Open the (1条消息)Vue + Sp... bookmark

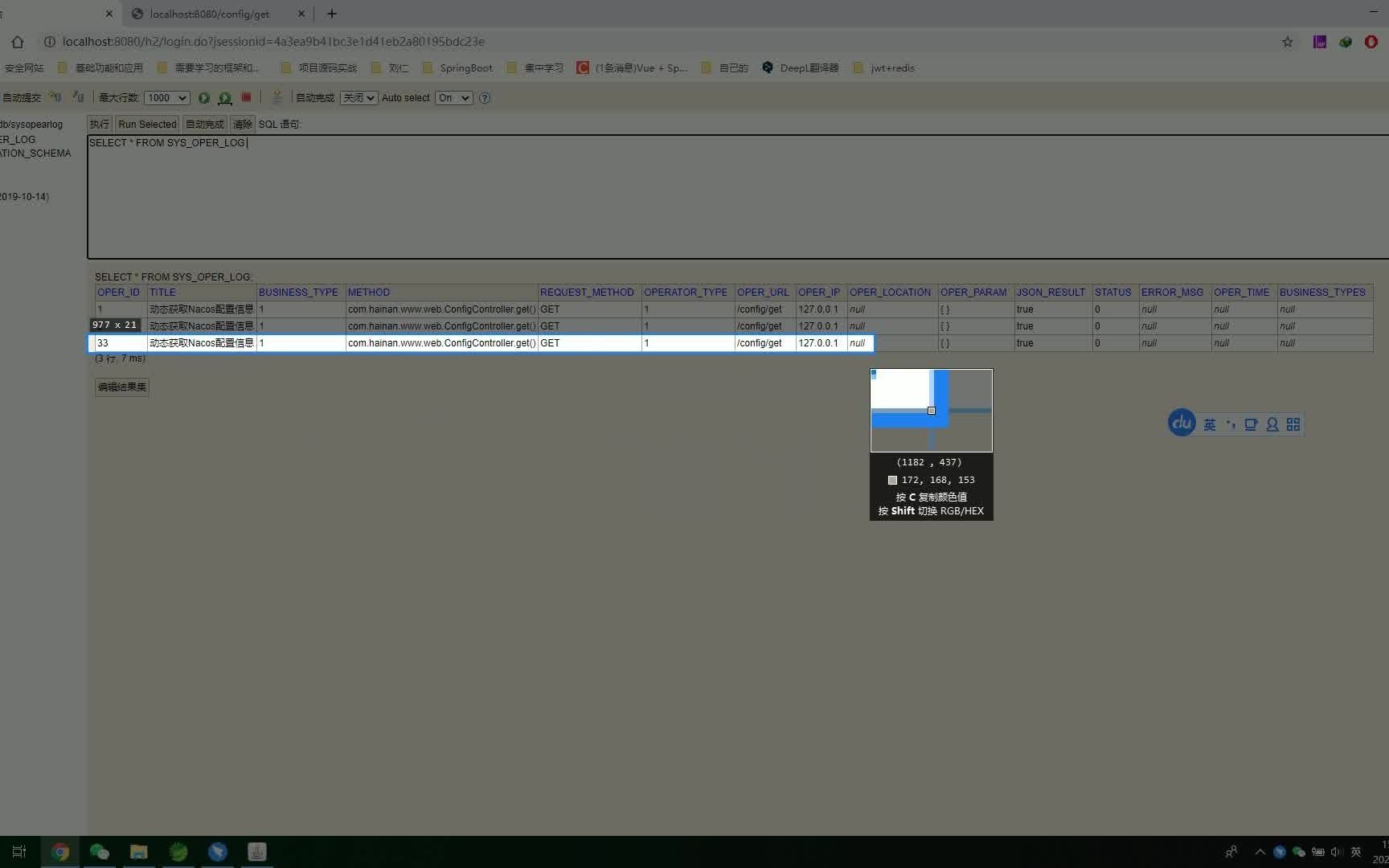[633, 68]
